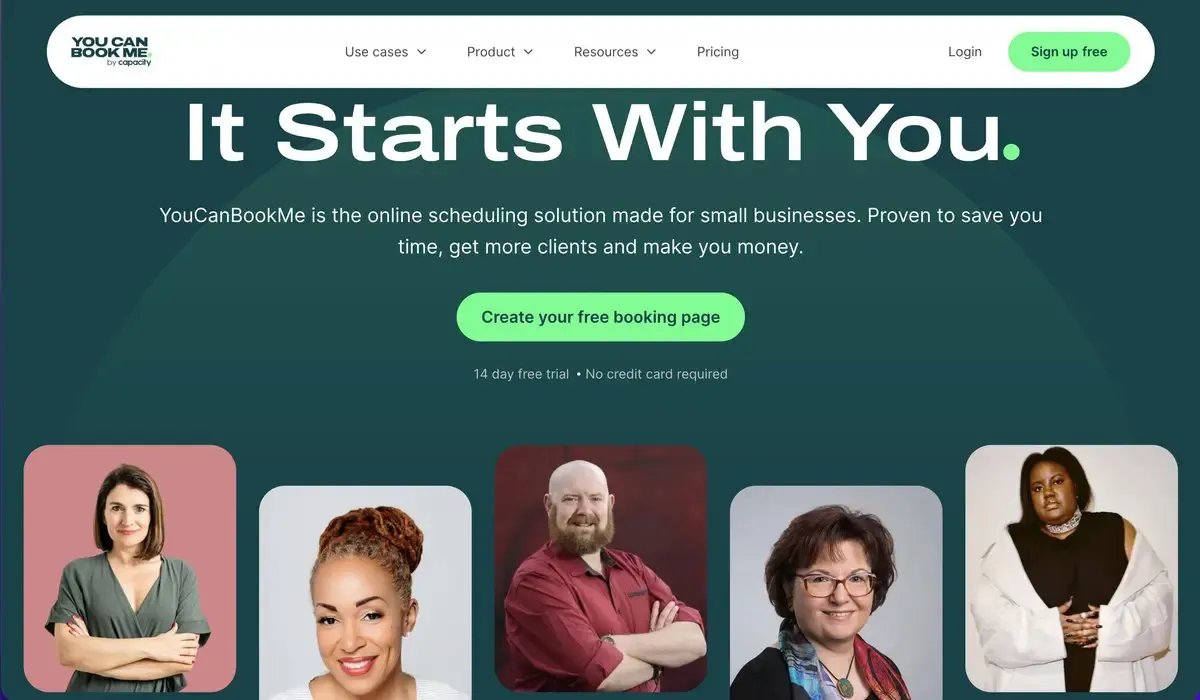Viewport: 1200px width, 700px height.
Task: Click the YouCanBookMe logo
Action: 111,51
